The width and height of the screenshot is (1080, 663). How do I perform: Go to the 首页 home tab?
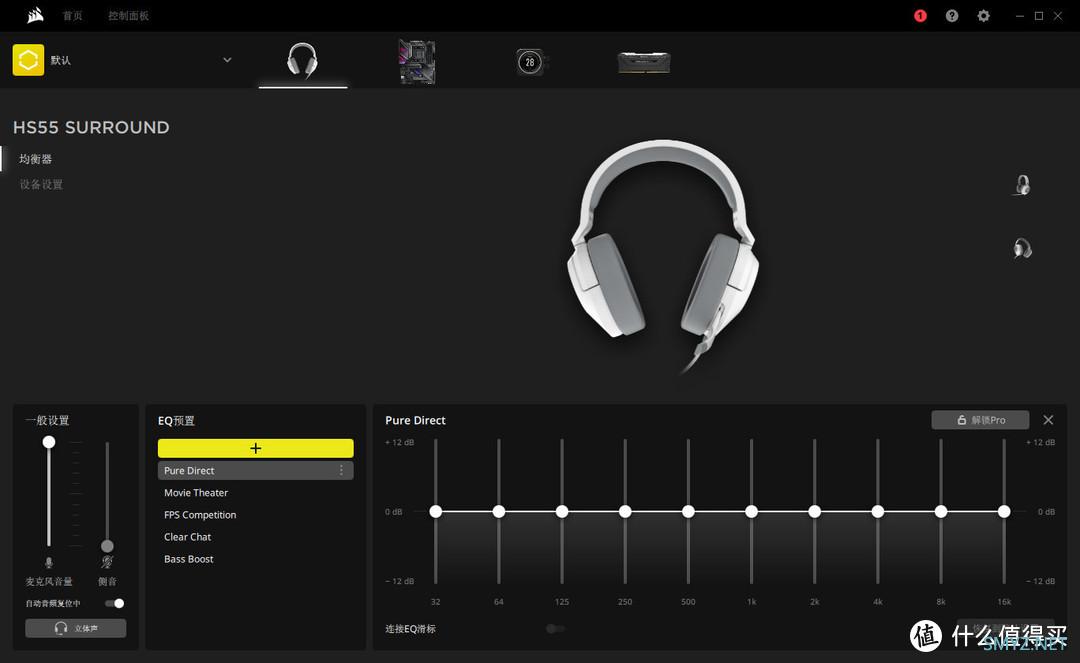click(x=72, y=16)
